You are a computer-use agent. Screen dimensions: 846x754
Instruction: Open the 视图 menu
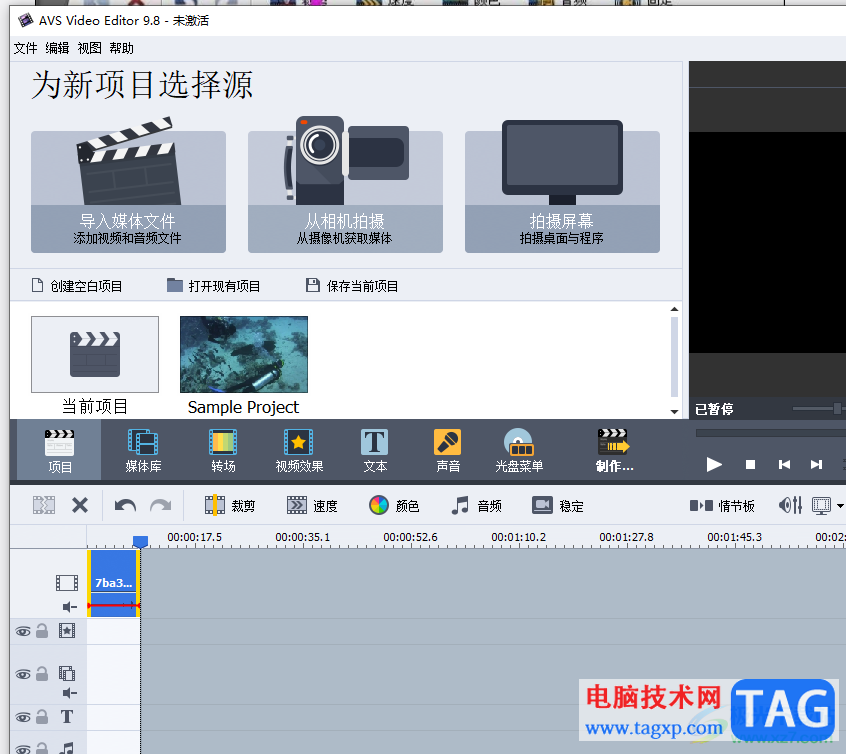[90, 49]
